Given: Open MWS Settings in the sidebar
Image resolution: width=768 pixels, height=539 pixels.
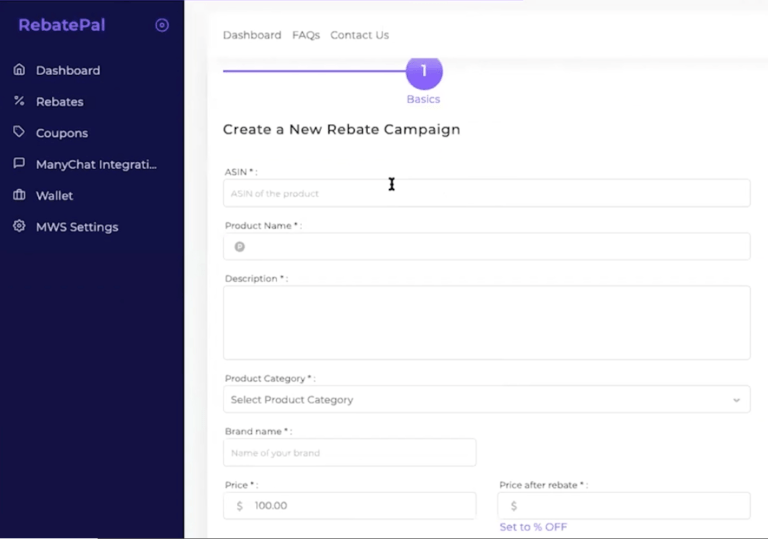Looking at the screenshot, I should tap(77, 227).
